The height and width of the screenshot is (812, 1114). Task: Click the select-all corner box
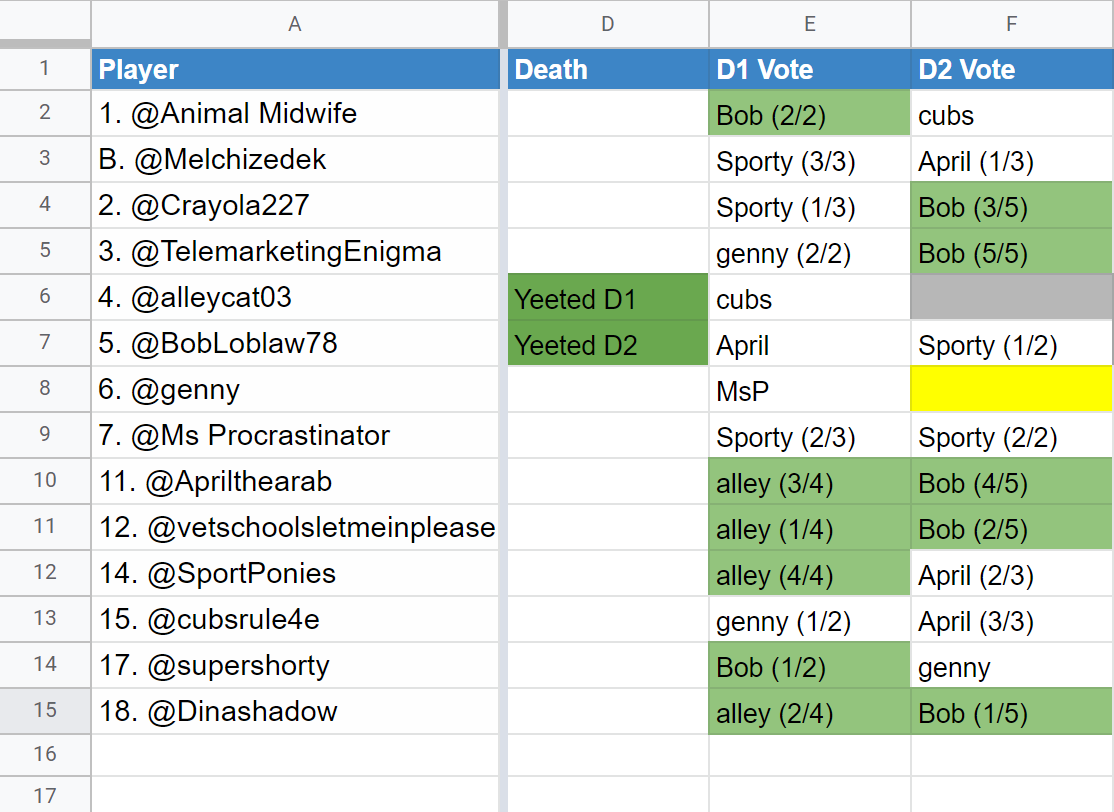45,23
